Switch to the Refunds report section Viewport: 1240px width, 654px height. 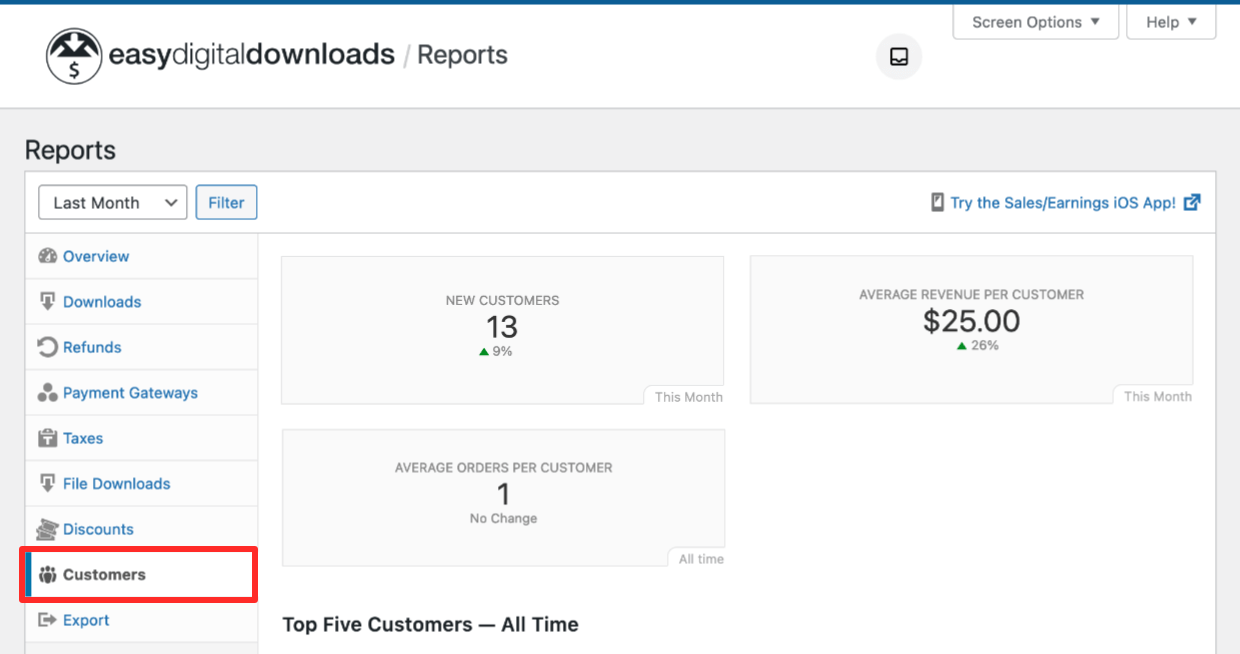click(x=90, y=346)
